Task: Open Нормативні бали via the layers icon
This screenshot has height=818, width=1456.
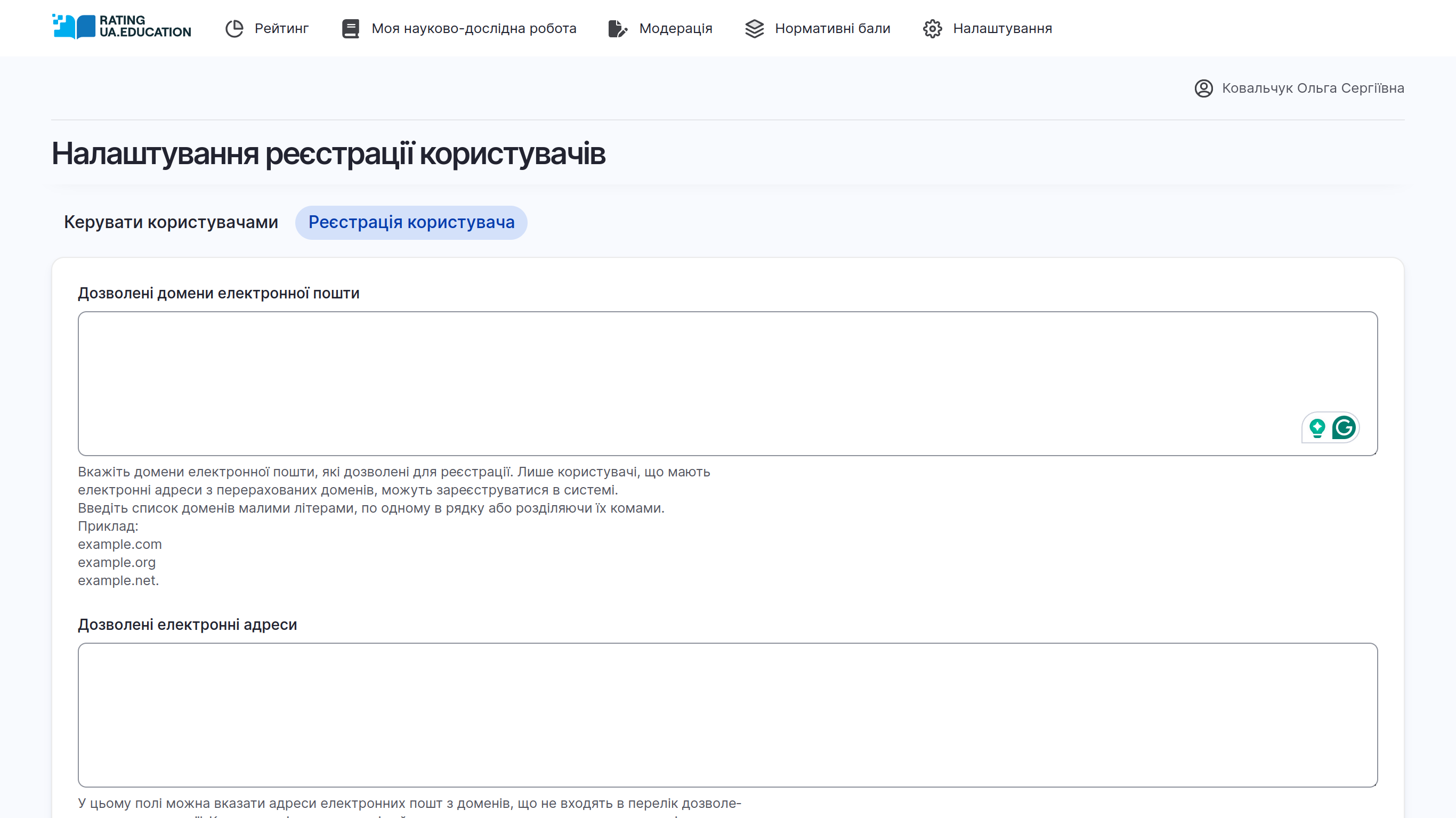Action: tap(754, 28)
